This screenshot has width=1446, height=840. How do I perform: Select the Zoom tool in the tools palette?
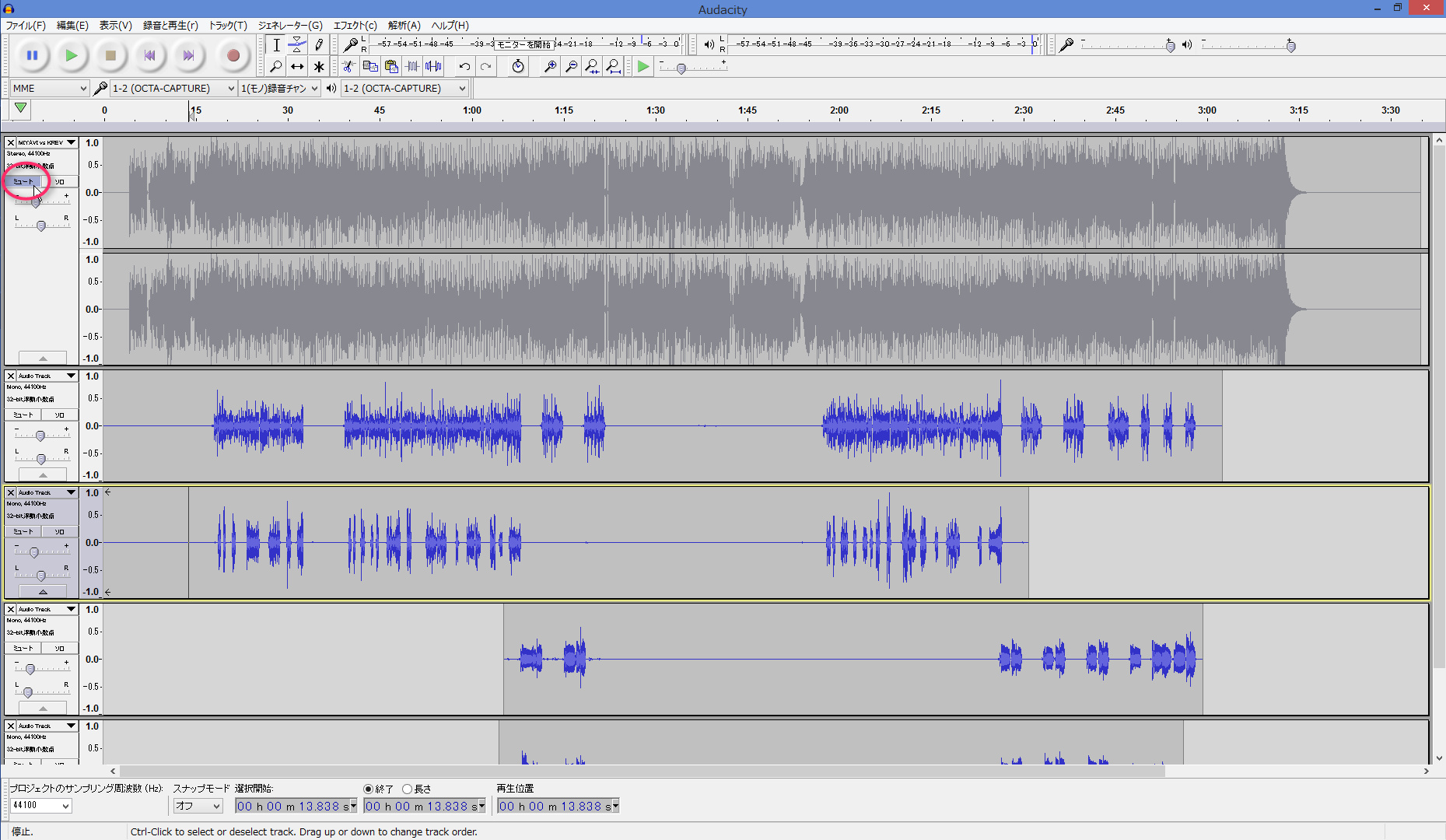(276, 66)
